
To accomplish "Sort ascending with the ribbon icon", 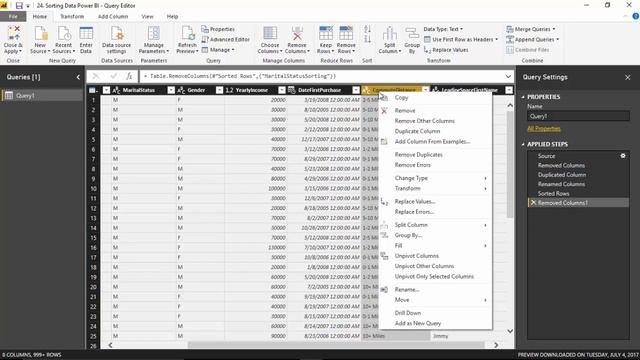I will point(367,29).
